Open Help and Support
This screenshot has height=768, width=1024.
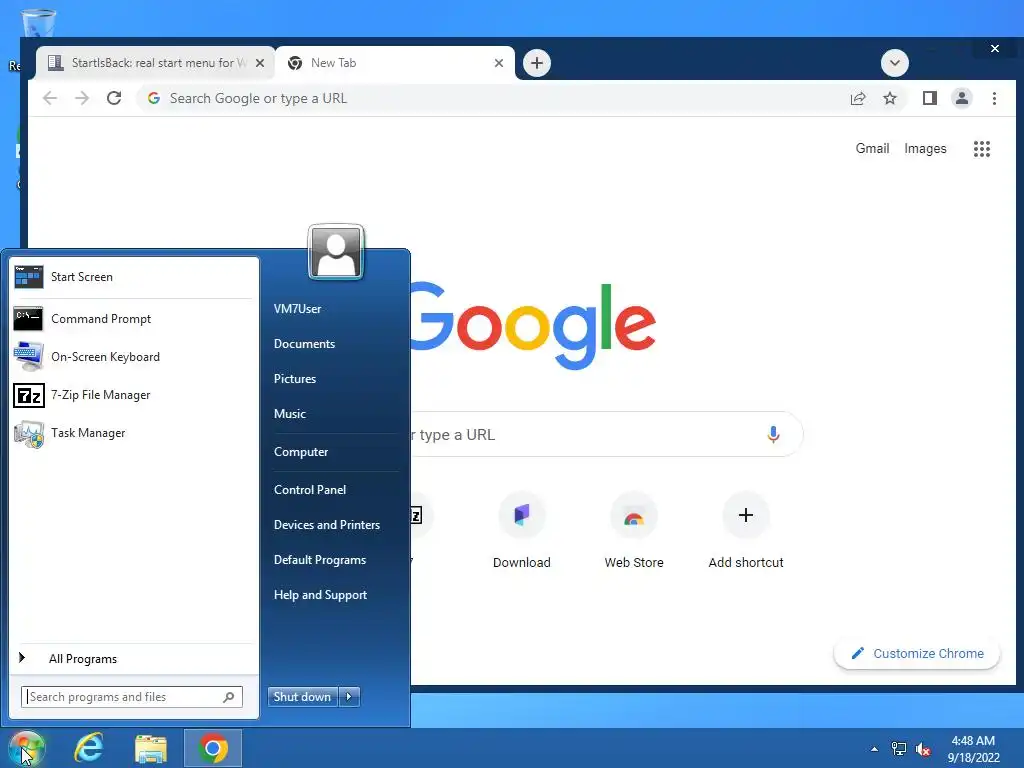tap(321, 595)
